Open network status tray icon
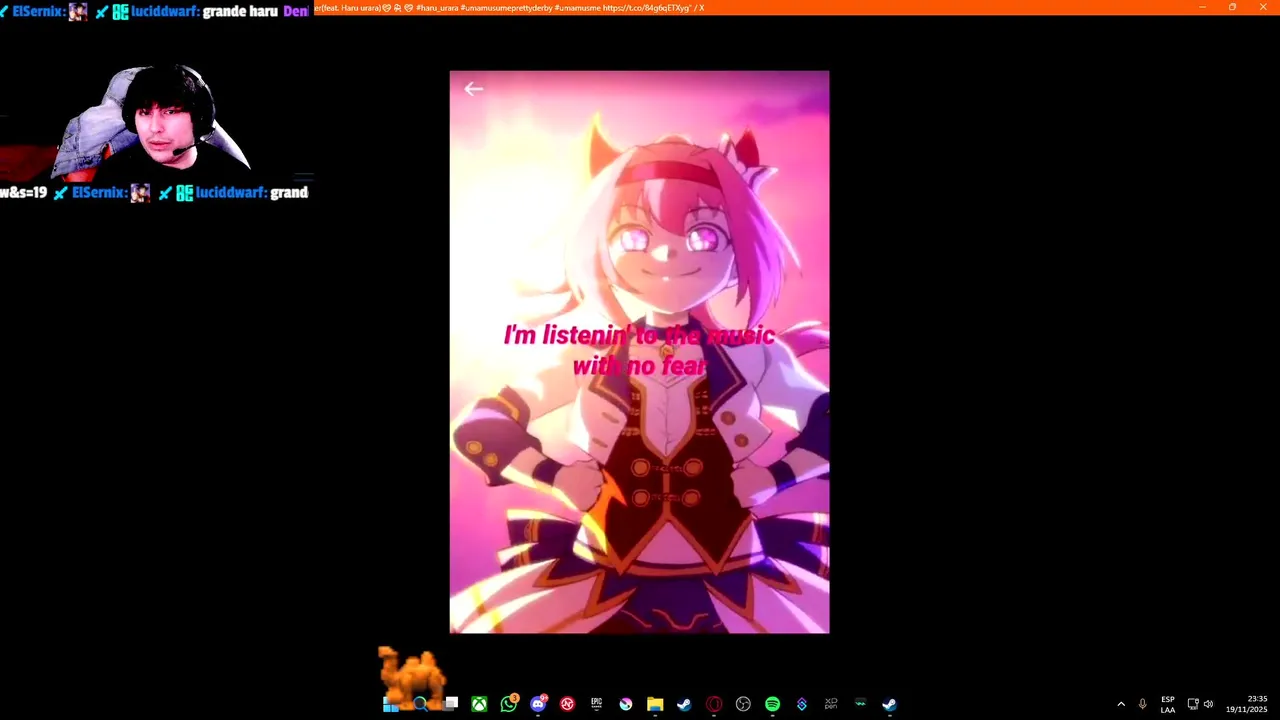The width and height of the screenshot is (1280, 720). [x=1193, y=704]
